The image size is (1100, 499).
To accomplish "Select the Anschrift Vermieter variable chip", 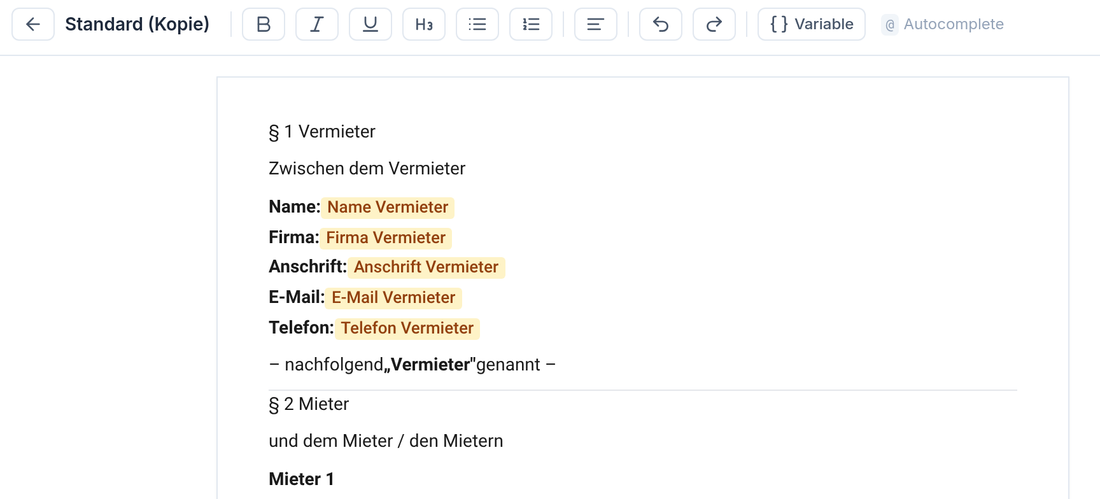I will click(427, 267).
